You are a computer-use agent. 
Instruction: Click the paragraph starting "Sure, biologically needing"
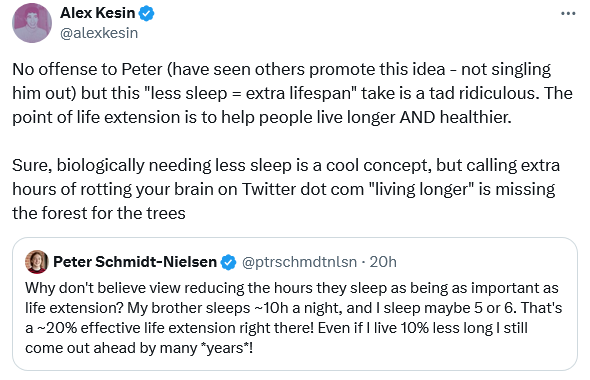tap(286, 189)
